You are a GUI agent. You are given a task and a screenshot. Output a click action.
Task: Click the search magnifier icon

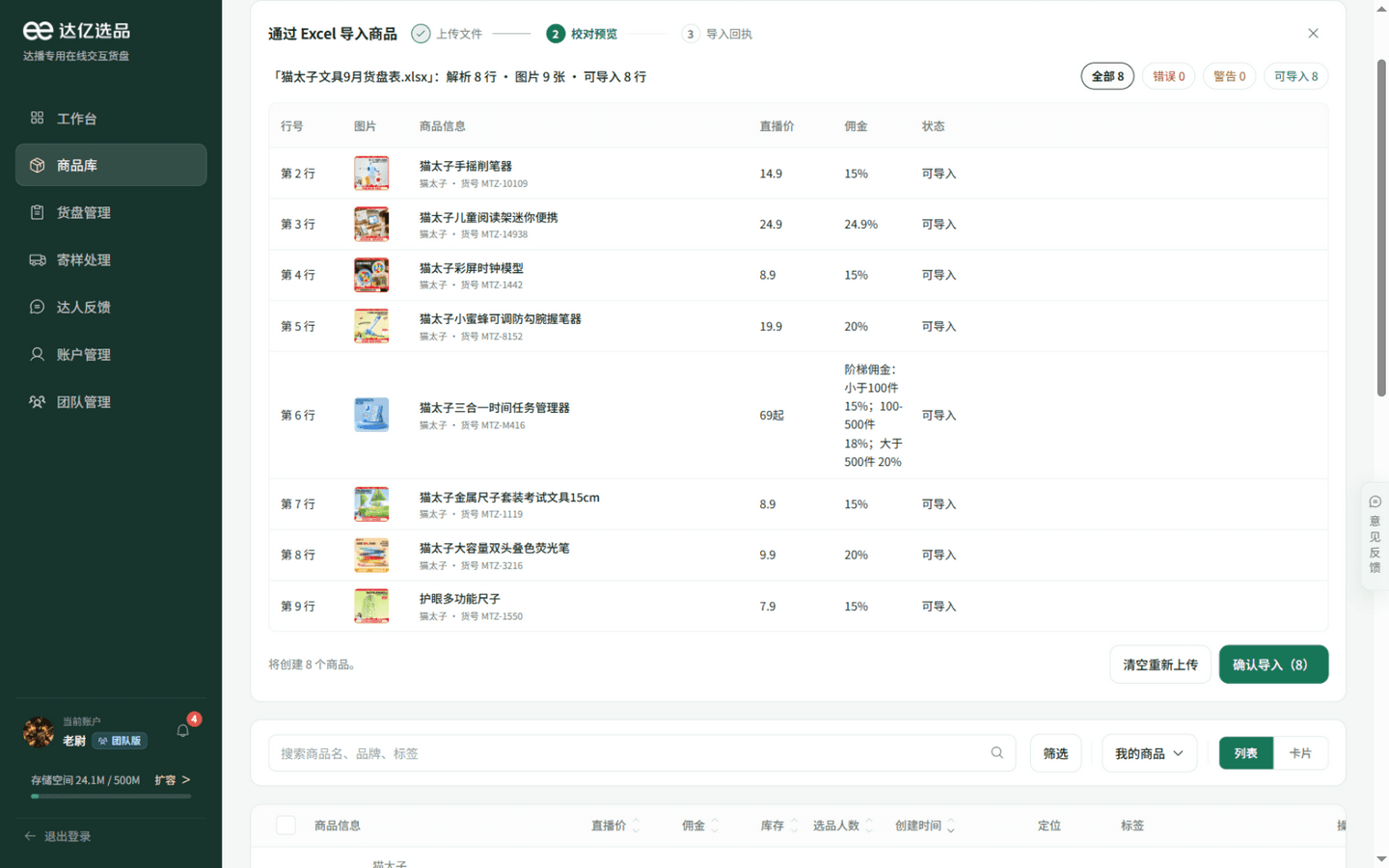point(996,752)
